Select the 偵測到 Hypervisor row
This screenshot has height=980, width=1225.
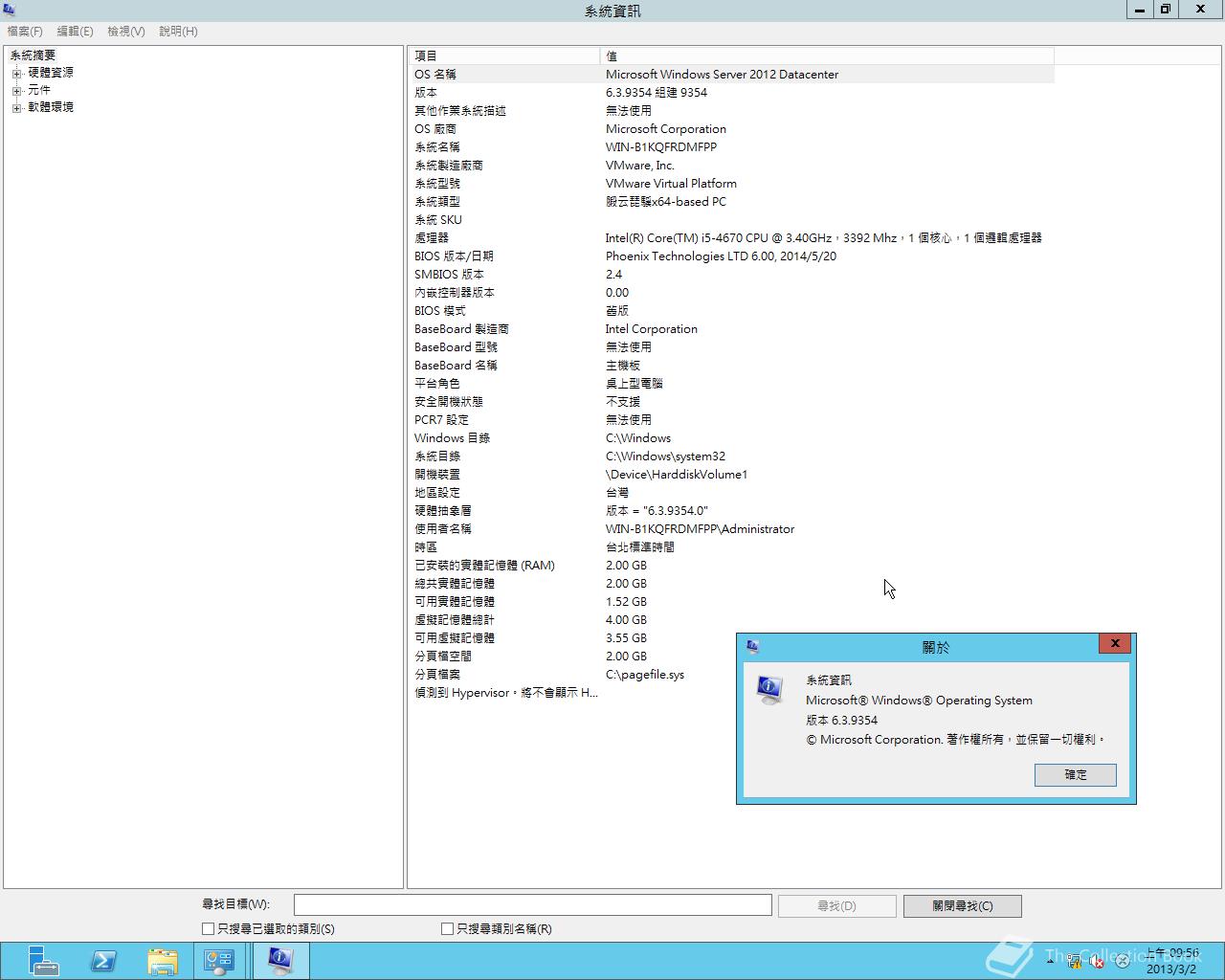tap(732, 692)
